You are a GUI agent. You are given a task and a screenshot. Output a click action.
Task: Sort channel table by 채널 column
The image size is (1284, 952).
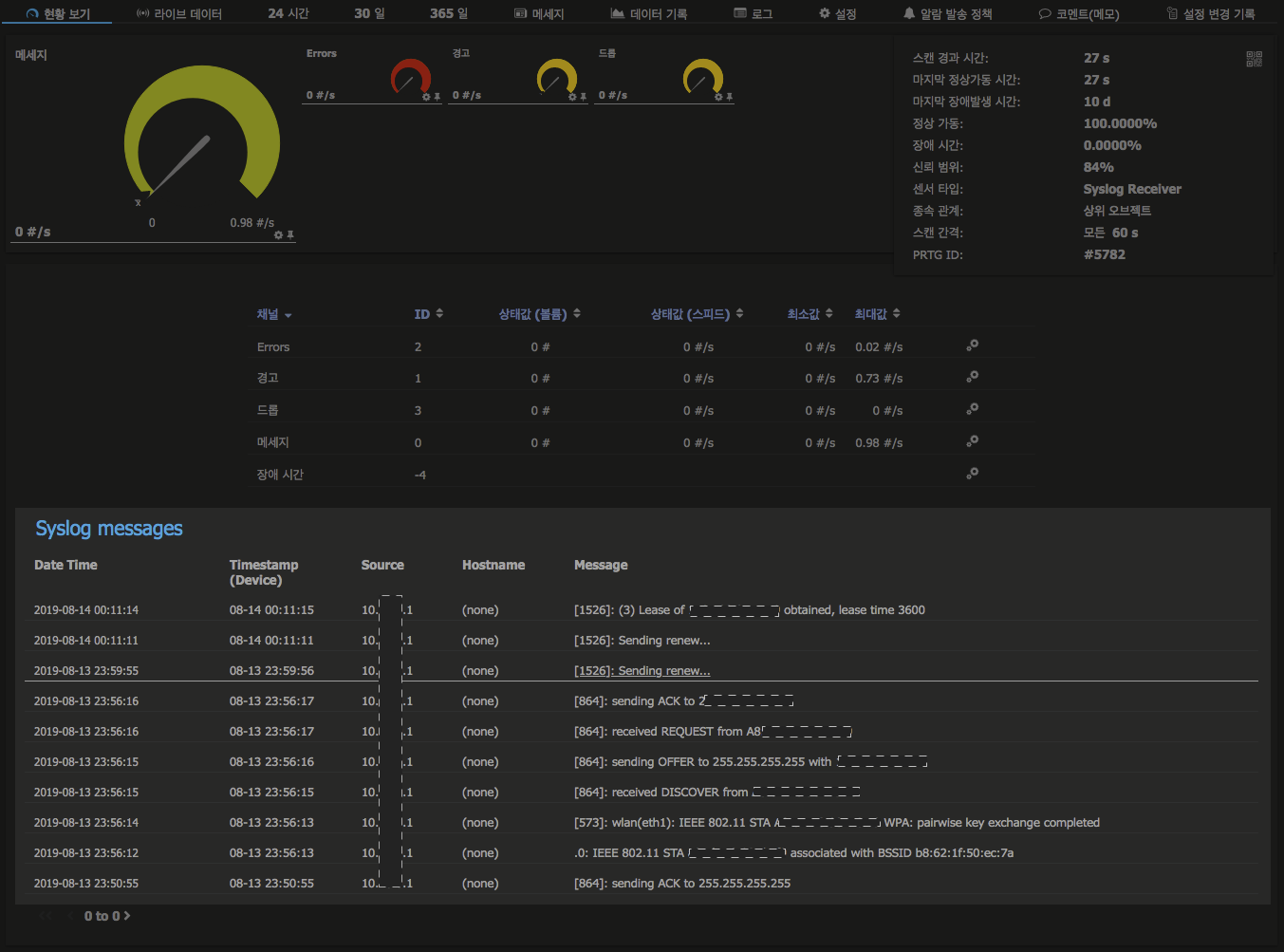click(274, 314)
